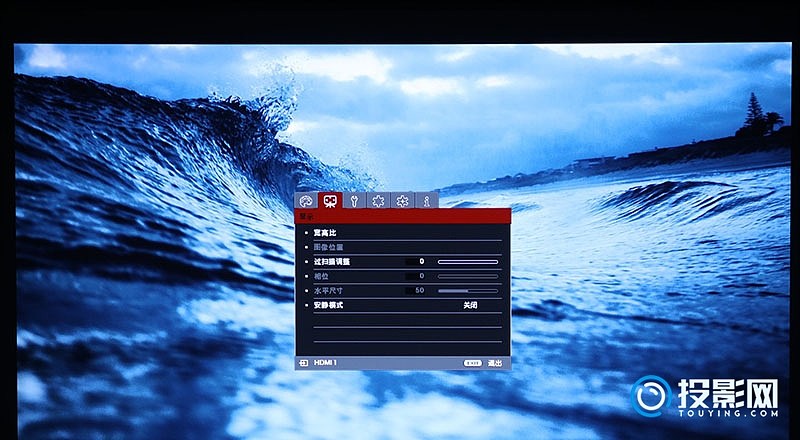The height and width of the screenshot is (440, 800).
Task: Open the first gear settings tab
Action: [x=378, y=200]
